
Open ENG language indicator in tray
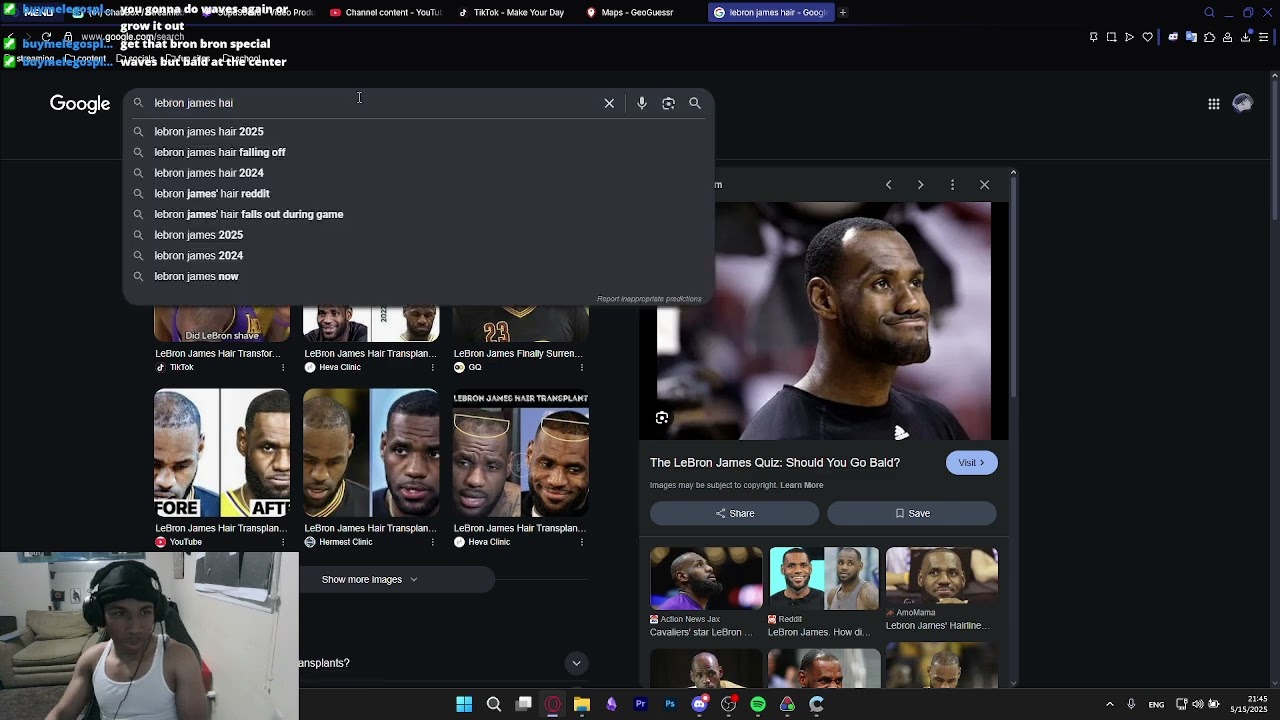pyautogui.click(x=1156, y=705)
